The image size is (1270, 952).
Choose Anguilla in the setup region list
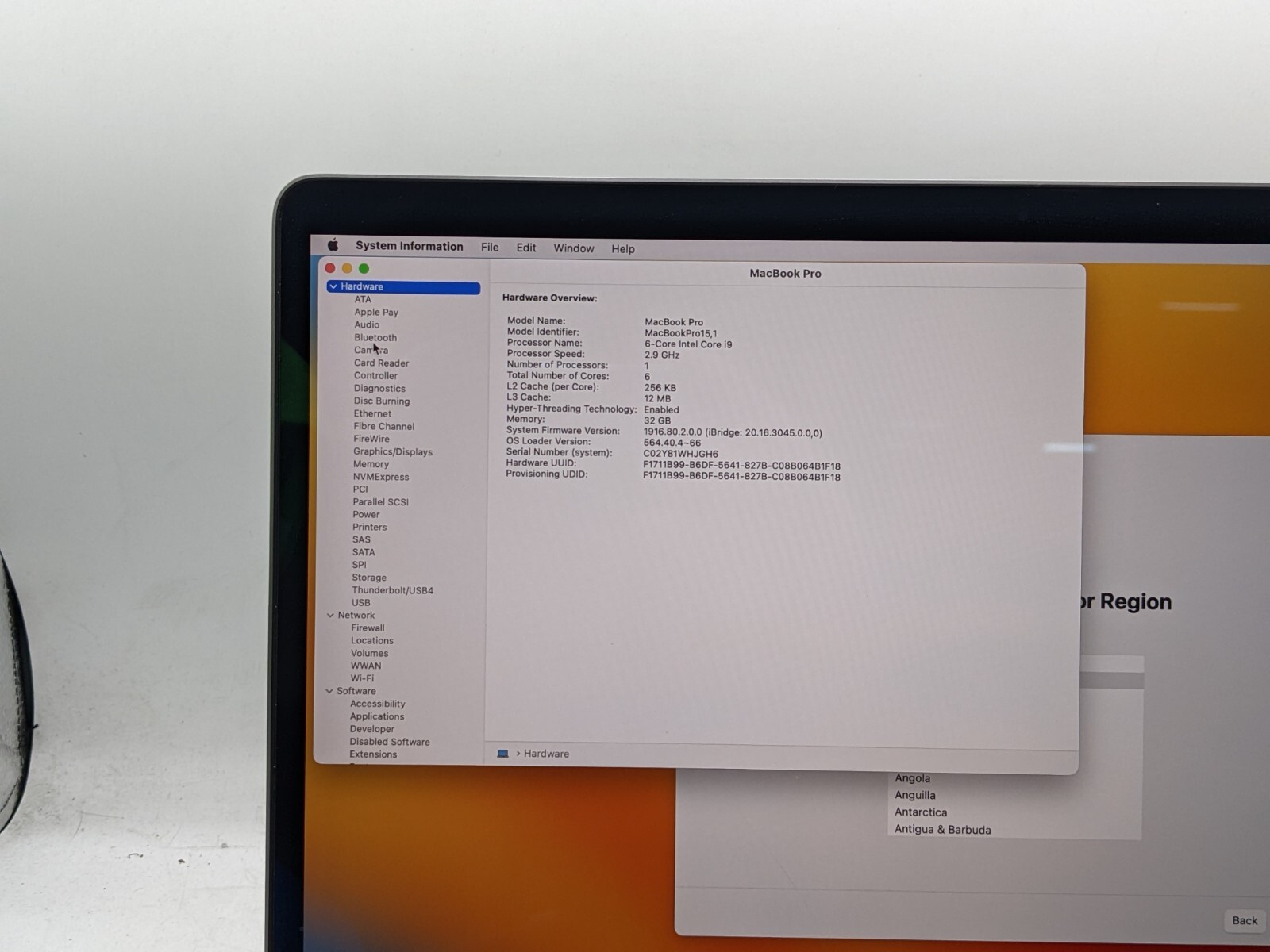click(x=915, y=795)
